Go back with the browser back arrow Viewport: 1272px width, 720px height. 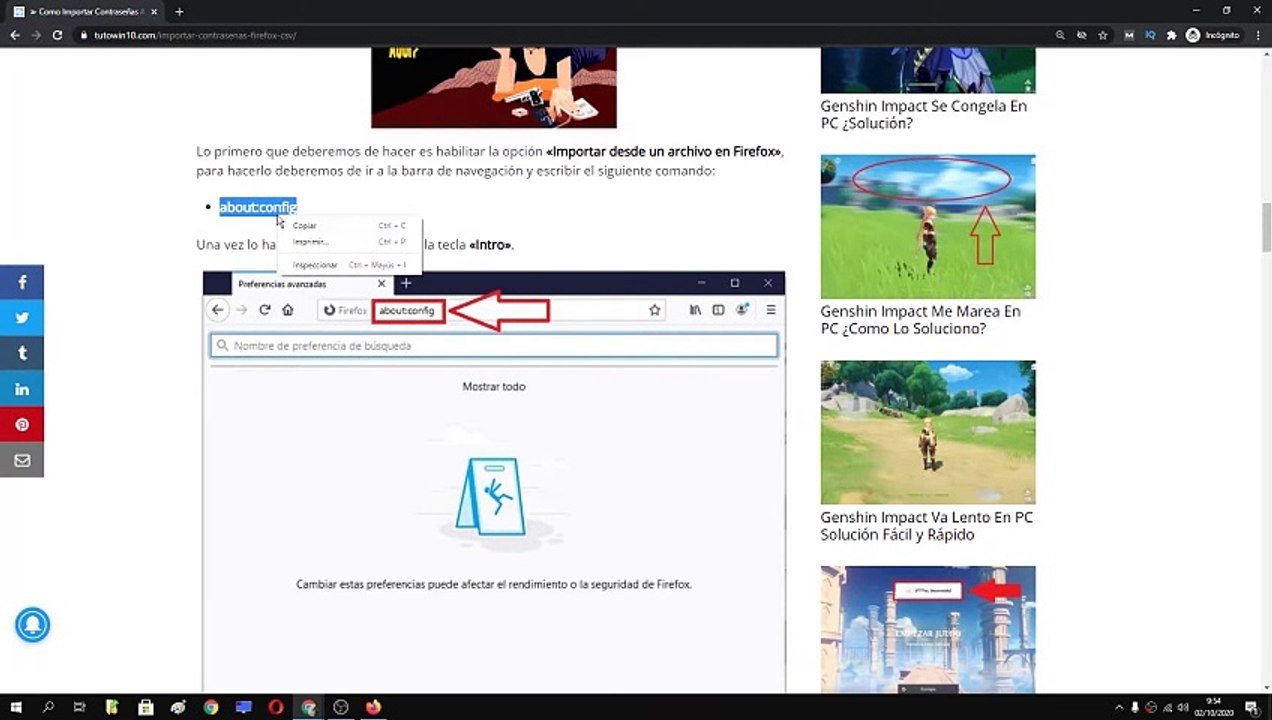pos(15,35)
